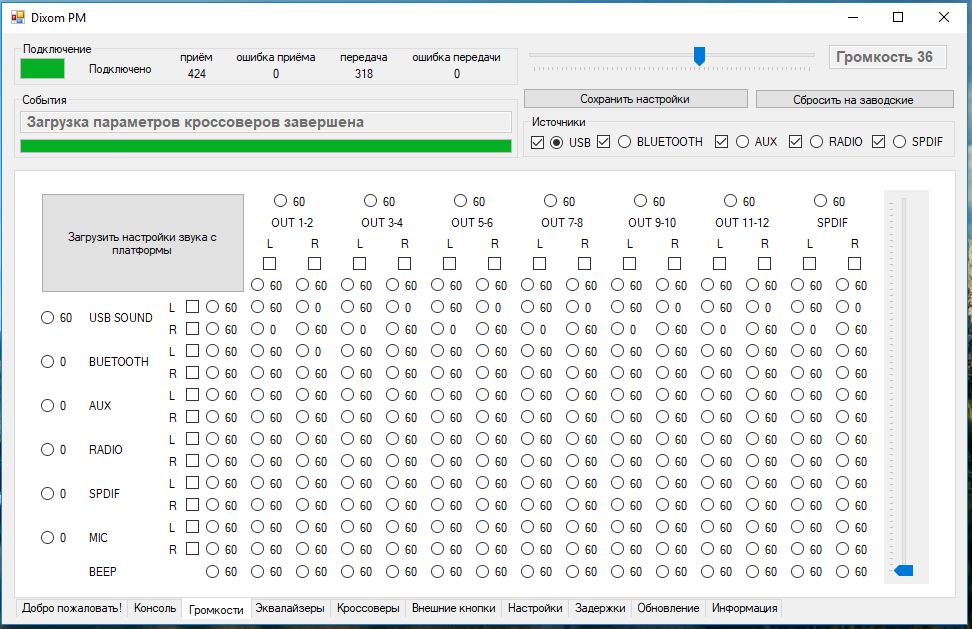Select the BLUETOOTH source radio button
The image size is (972, 629).
click(624, 142)
